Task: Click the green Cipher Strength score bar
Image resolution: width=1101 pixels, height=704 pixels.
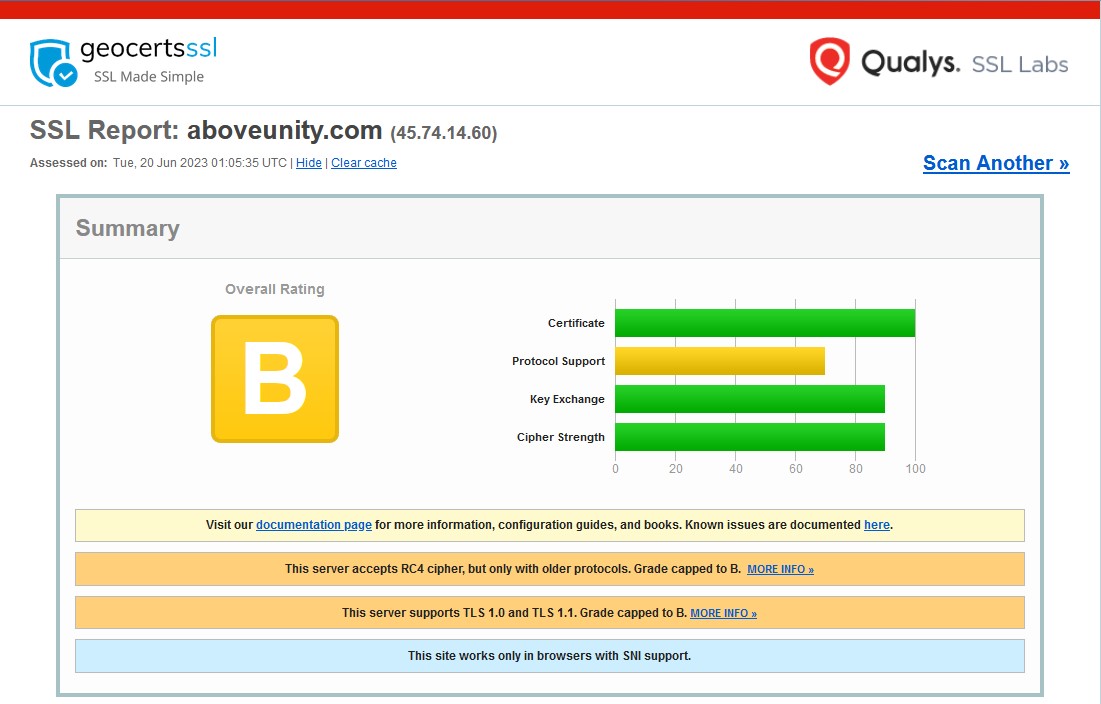Action: (750, 437)
